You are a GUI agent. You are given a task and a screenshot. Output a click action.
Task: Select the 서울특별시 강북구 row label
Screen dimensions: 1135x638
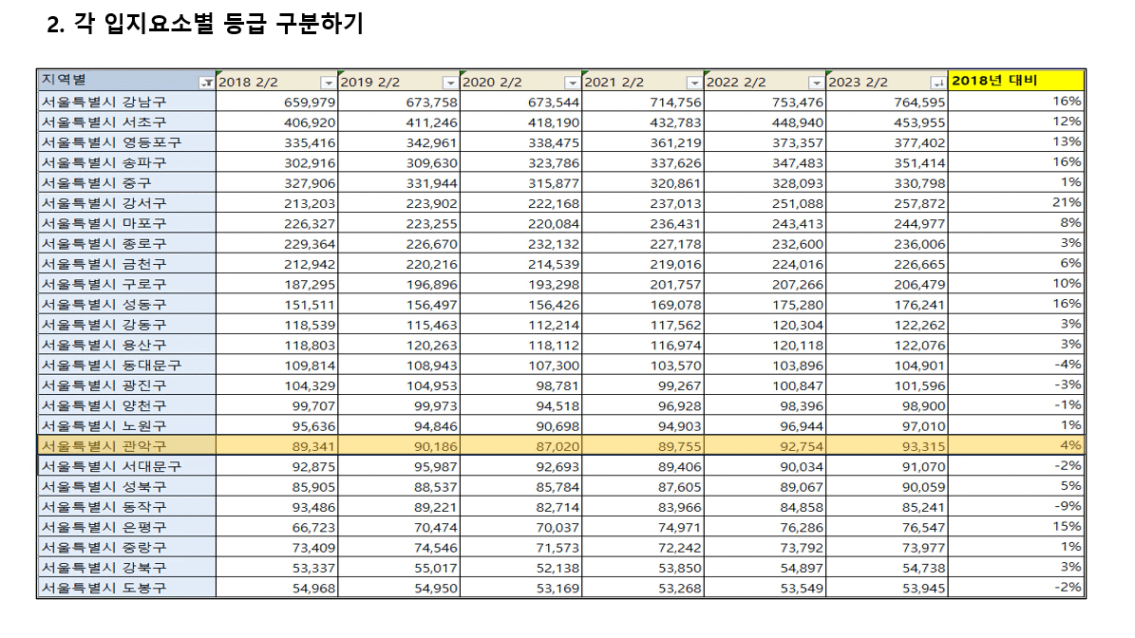tap(126, 568)
